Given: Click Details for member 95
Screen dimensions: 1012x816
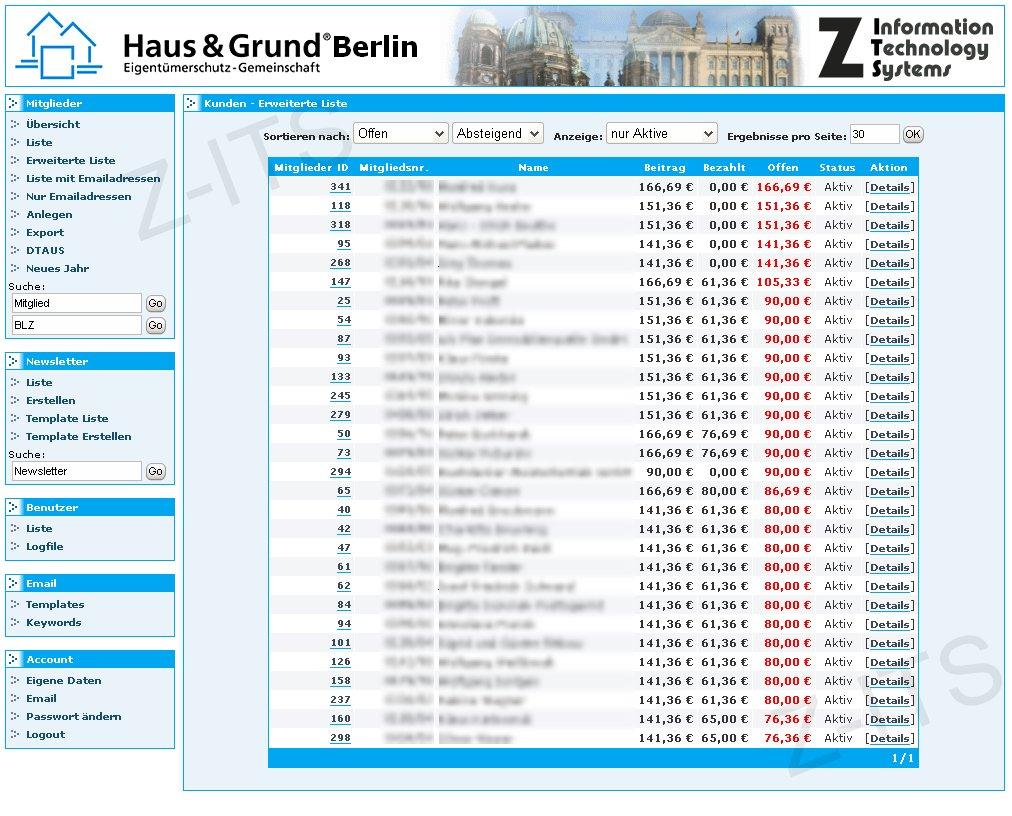Looking at the screenshot, I should coord(890,245).
